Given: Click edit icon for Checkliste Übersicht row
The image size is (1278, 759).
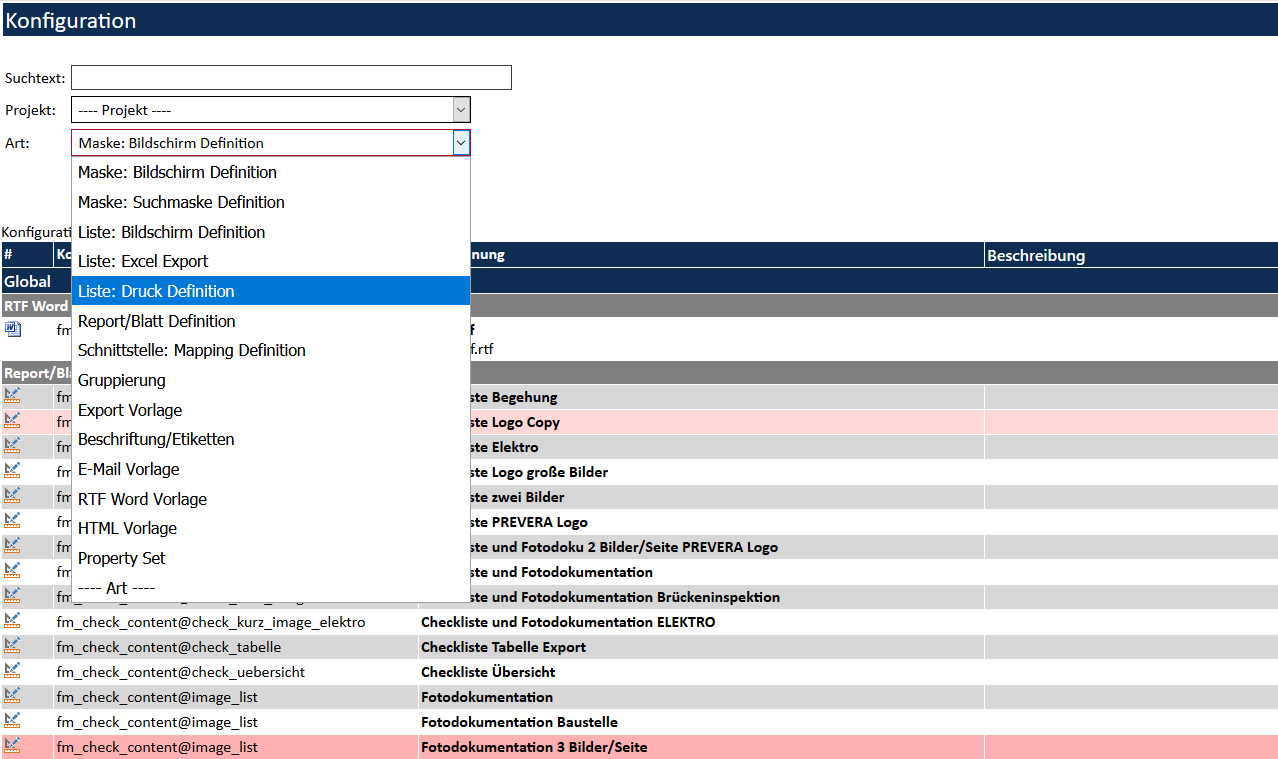Looking at the screenshot, I should coord(12,670).
